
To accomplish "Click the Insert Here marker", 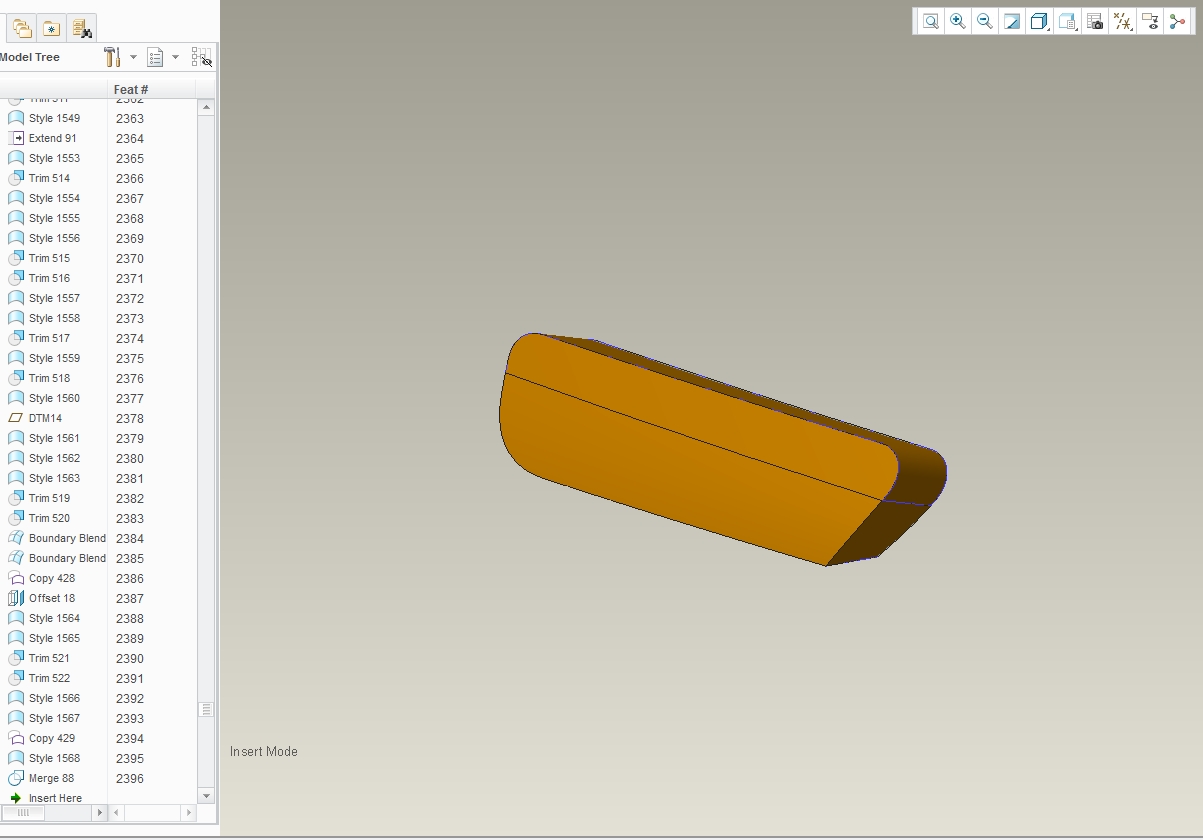I will pos(55,798).
